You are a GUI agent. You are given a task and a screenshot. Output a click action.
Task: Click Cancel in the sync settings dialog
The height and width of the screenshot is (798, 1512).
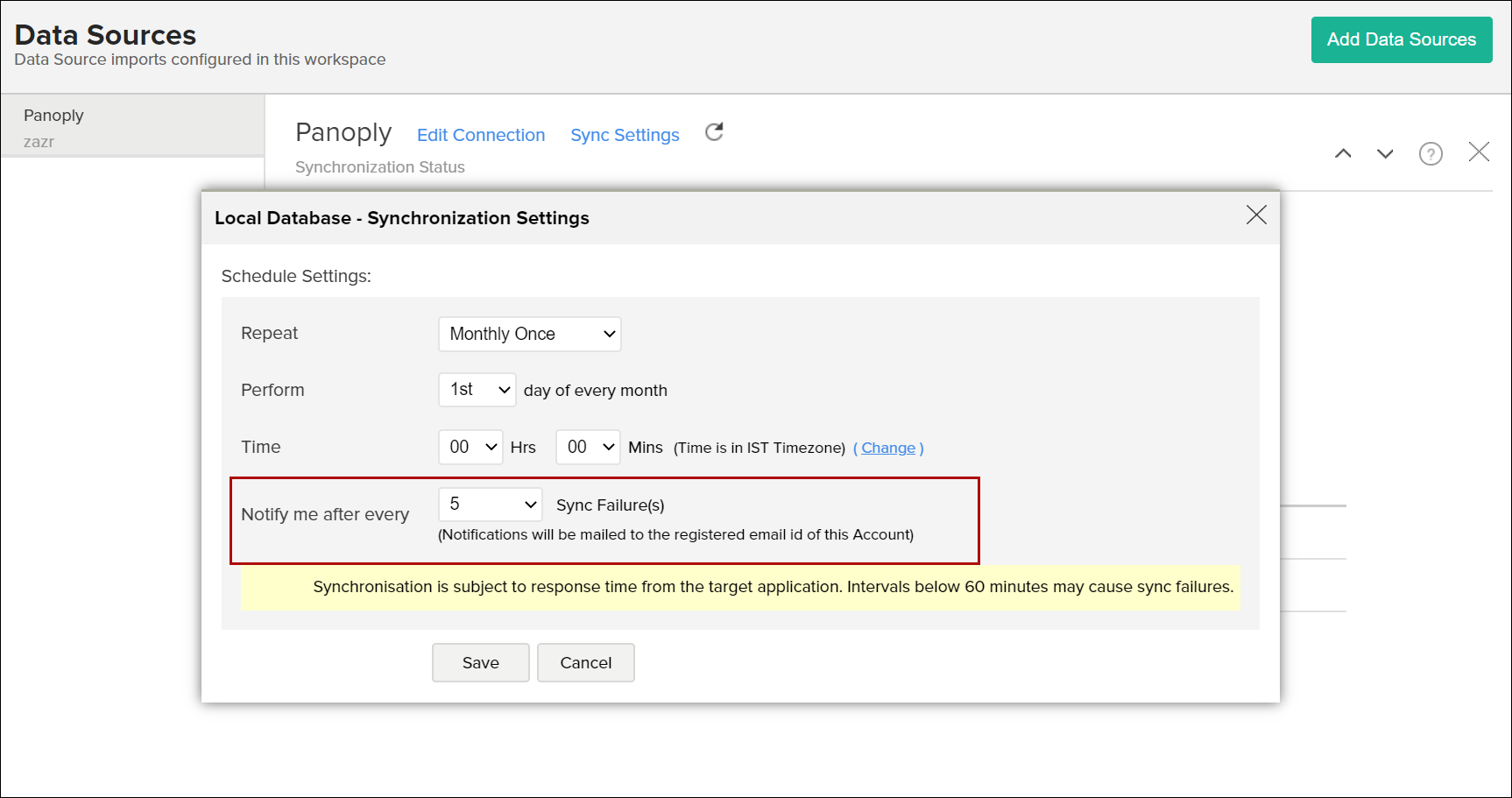coord(585,662)
